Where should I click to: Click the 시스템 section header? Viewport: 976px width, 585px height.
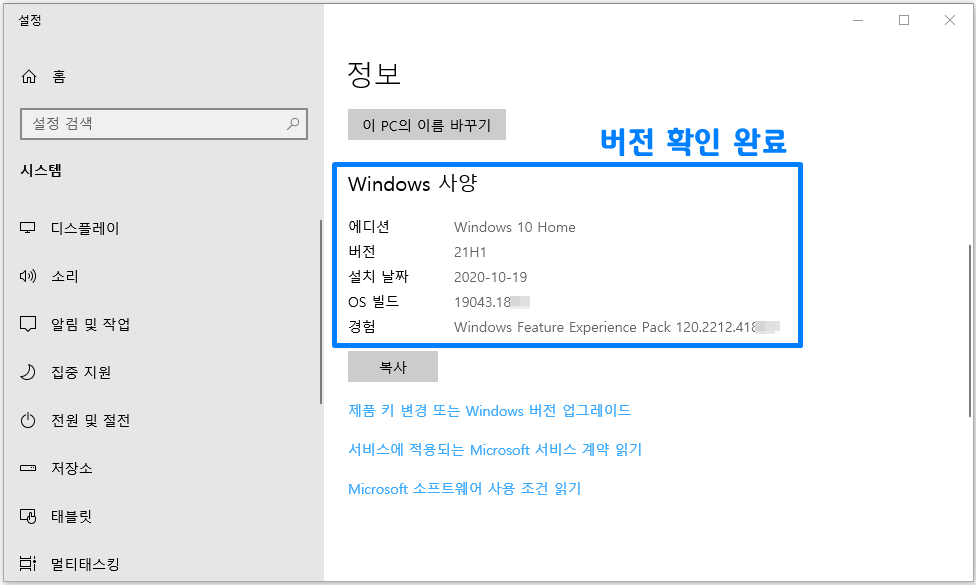(41, 170)
